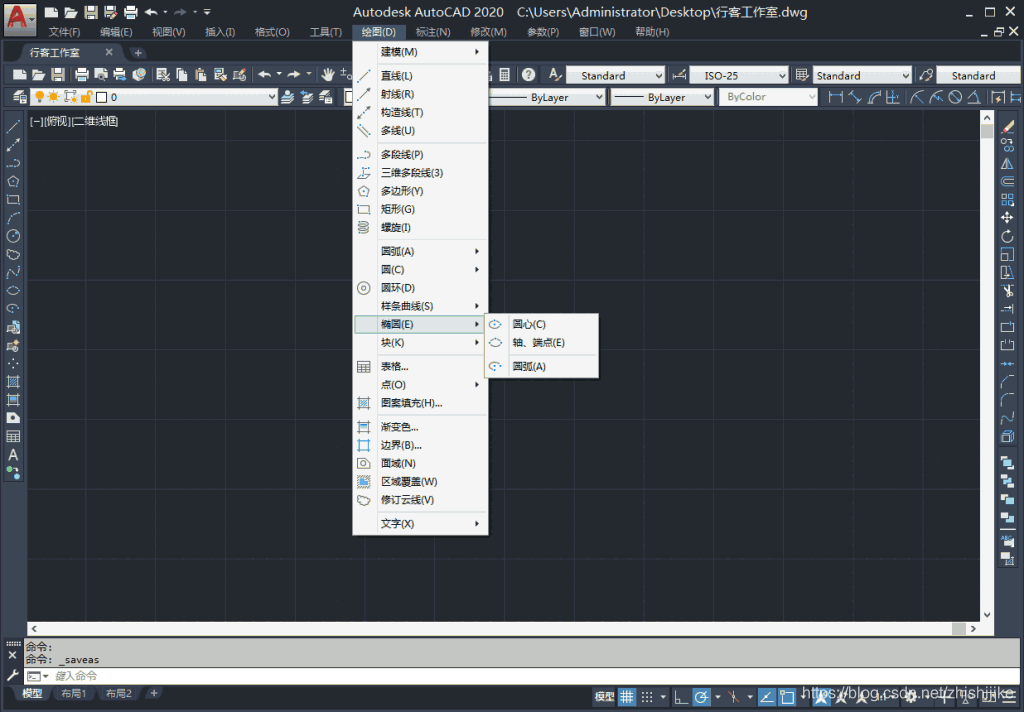Choose 圆心(C) in the ellipse submenu
This screenshot has height=712, width=1024.
[541, 324]
